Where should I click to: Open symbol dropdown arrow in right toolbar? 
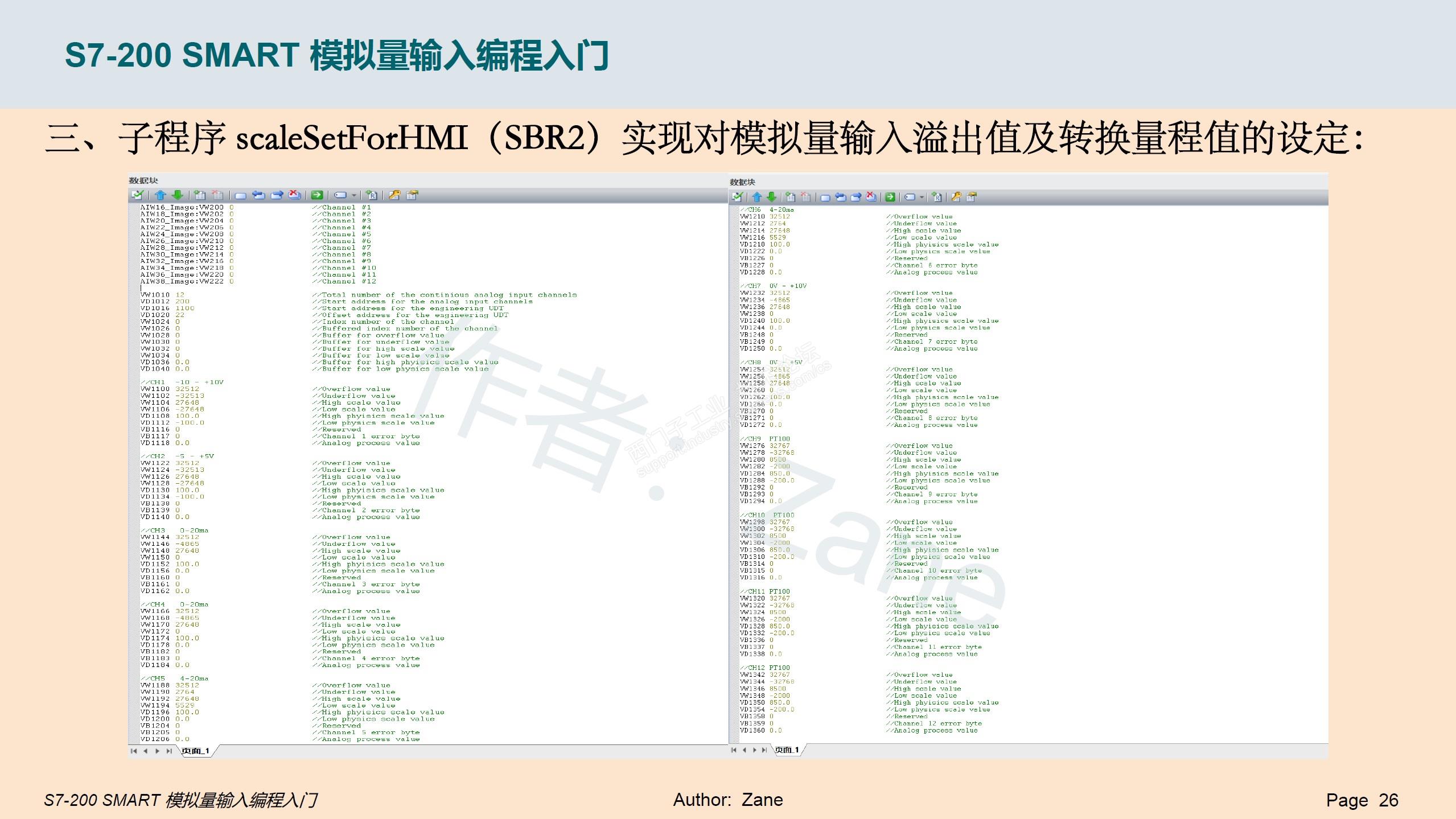click(922, 198)
